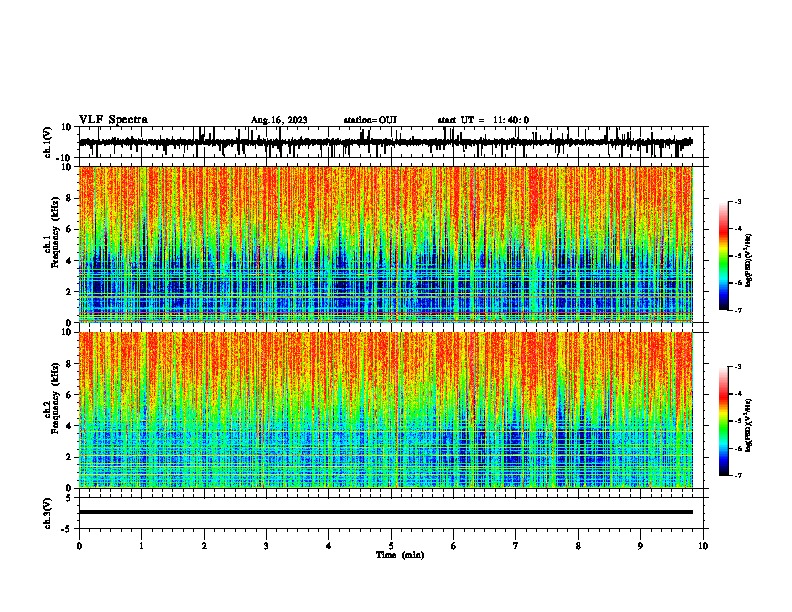Click the ch.1 PSD color scale bar
This screenshot has height=612, width=792.
click(x=723, y=256)
